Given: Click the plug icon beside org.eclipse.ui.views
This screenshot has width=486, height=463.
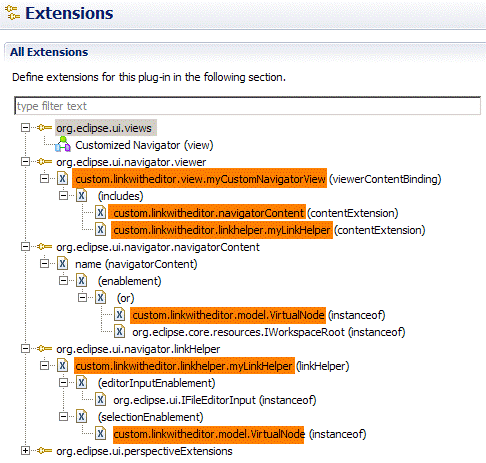Looking at the screenshot, I should coord(45,128).
